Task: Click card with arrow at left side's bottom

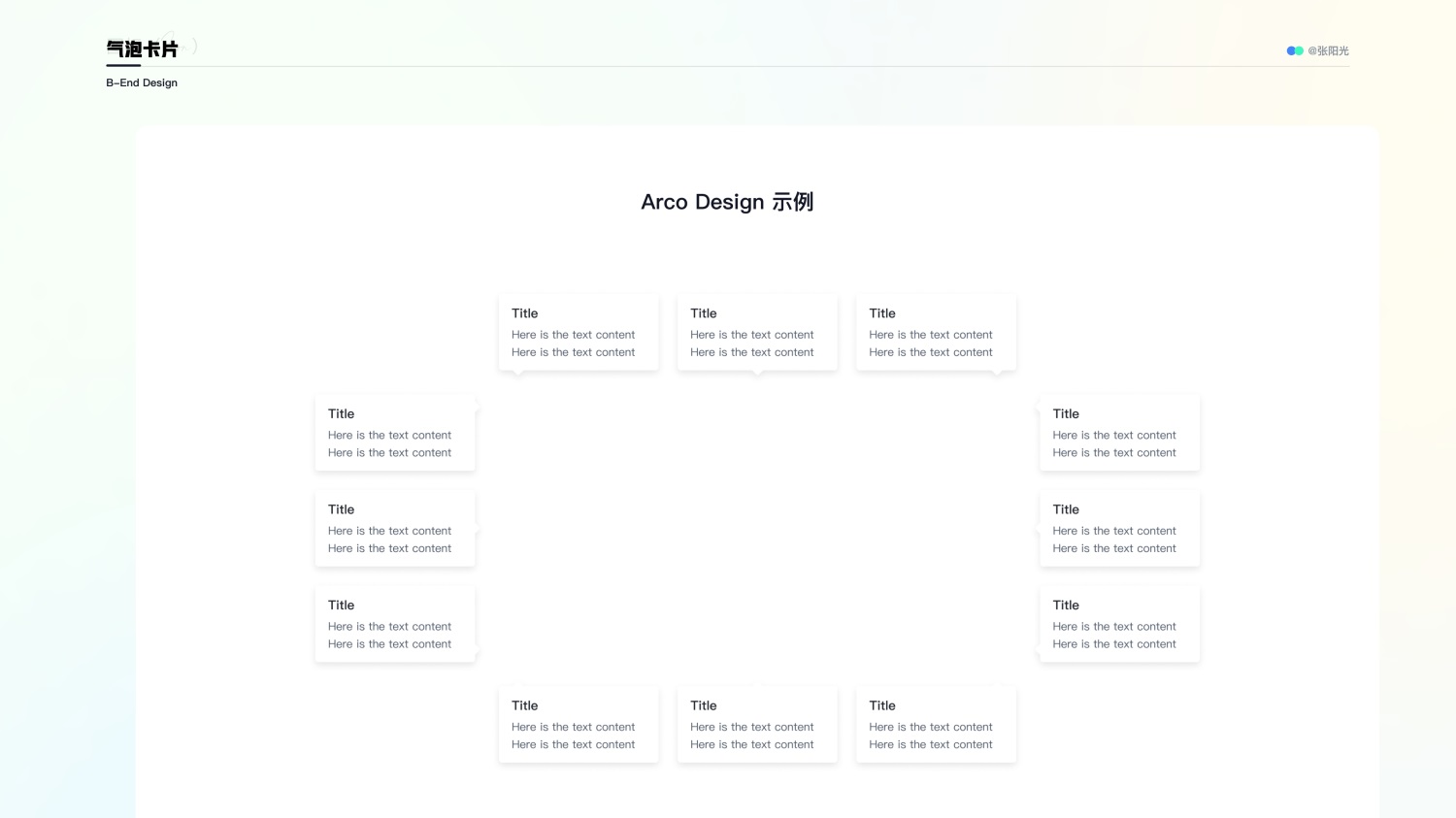Action: tap(1119, 624)
